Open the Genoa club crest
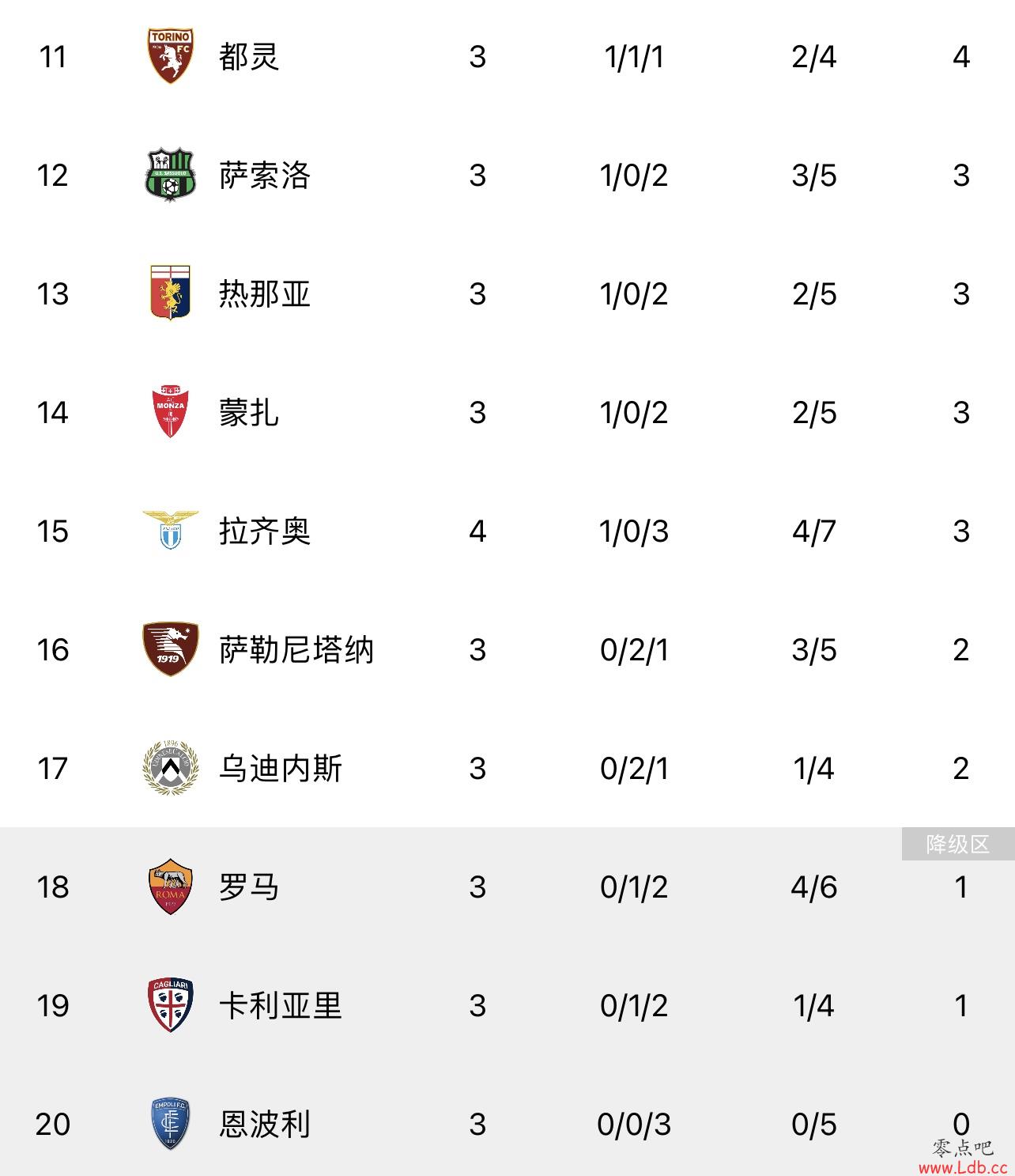This screenshot has height=1176, width=1015. (170, 293)
